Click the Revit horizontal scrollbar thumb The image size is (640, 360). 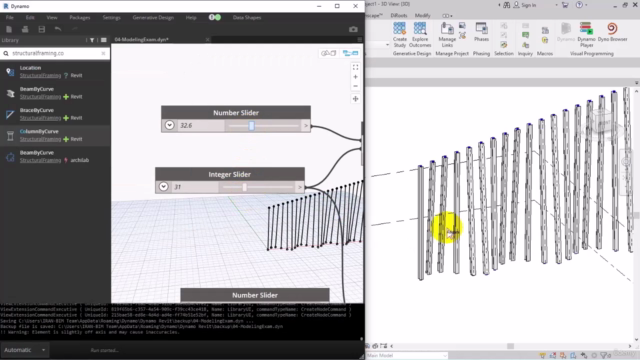(x=510, y=346)
